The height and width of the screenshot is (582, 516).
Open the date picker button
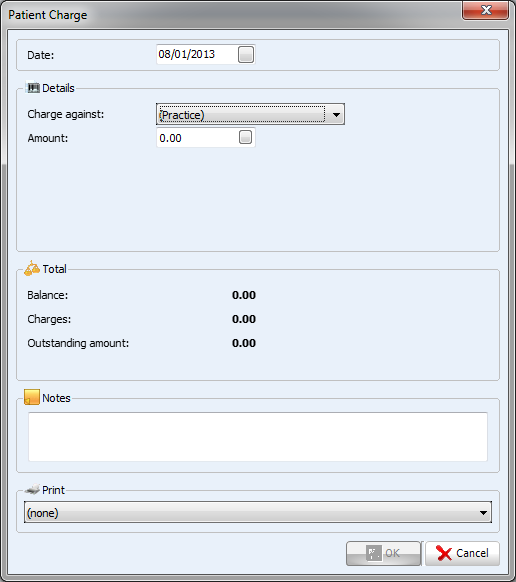pyautogui.click(x=246, y=54)
